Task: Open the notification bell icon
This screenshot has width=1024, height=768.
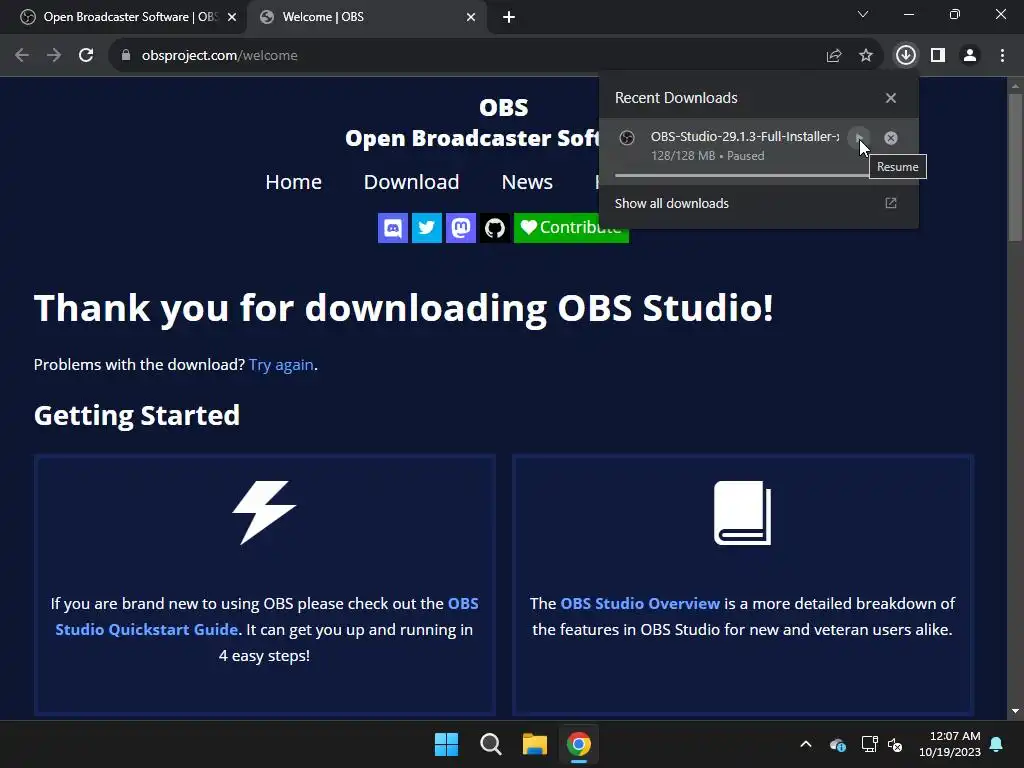Action: [997, 744]
